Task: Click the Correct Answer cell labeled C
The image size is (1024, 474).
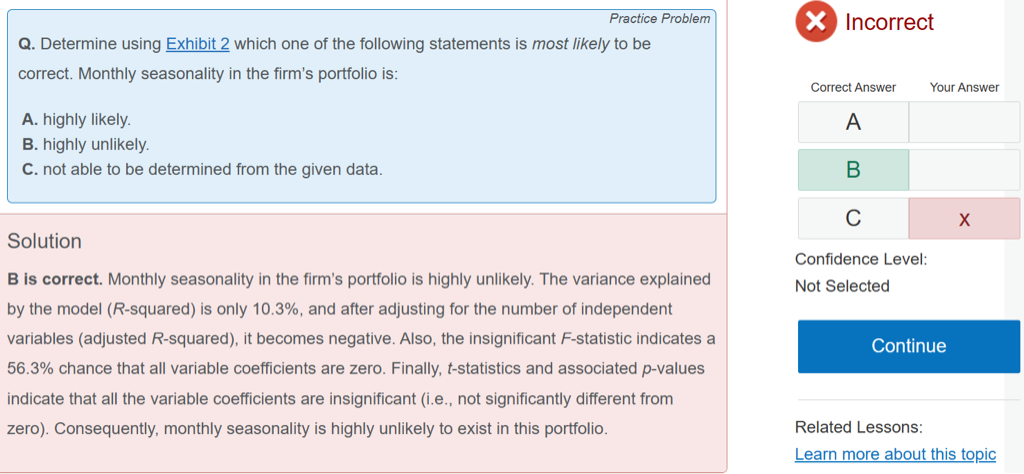Action: click(853, 219)
